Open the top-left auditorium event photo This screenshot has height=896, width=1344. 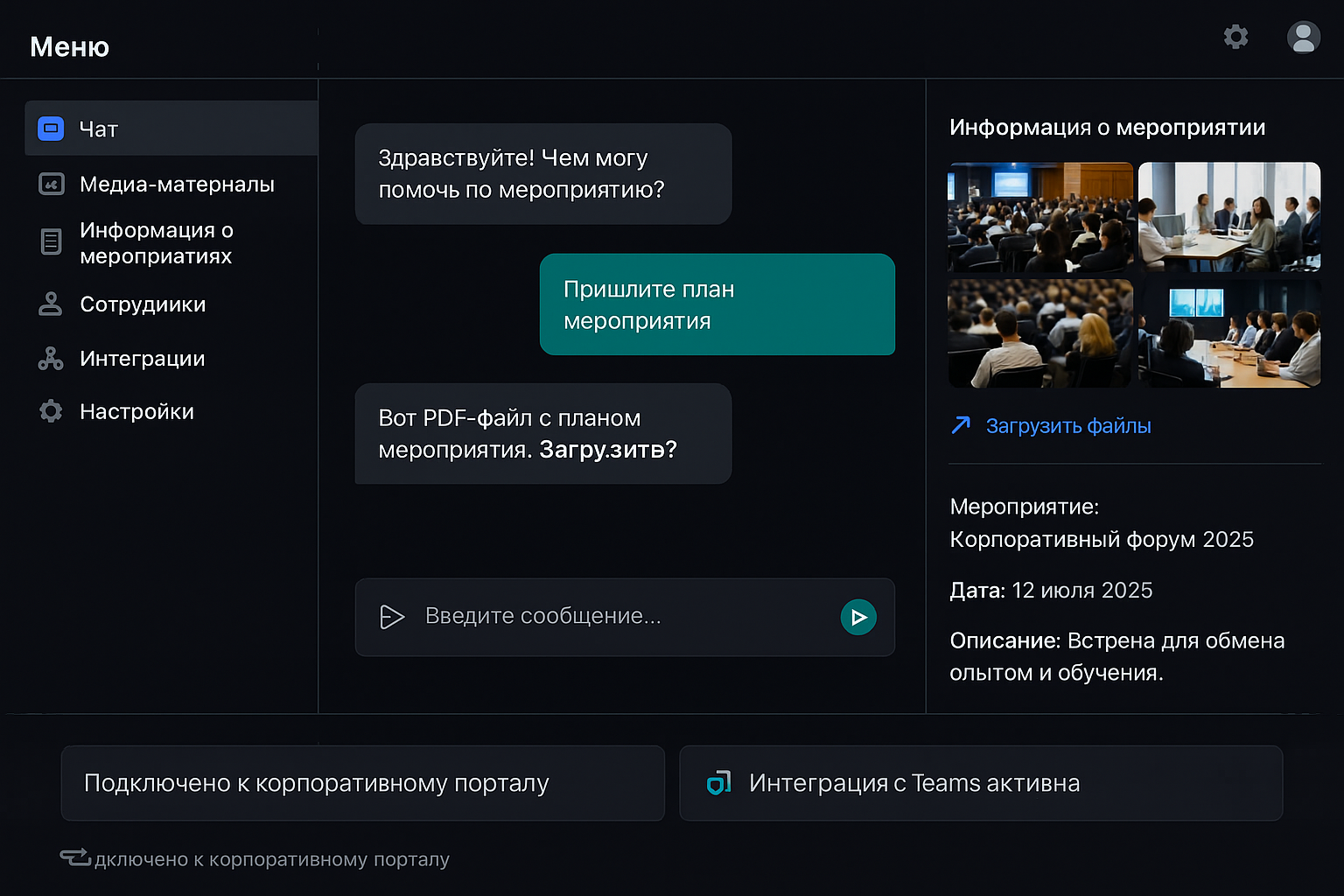click(x=1040, y=216)
